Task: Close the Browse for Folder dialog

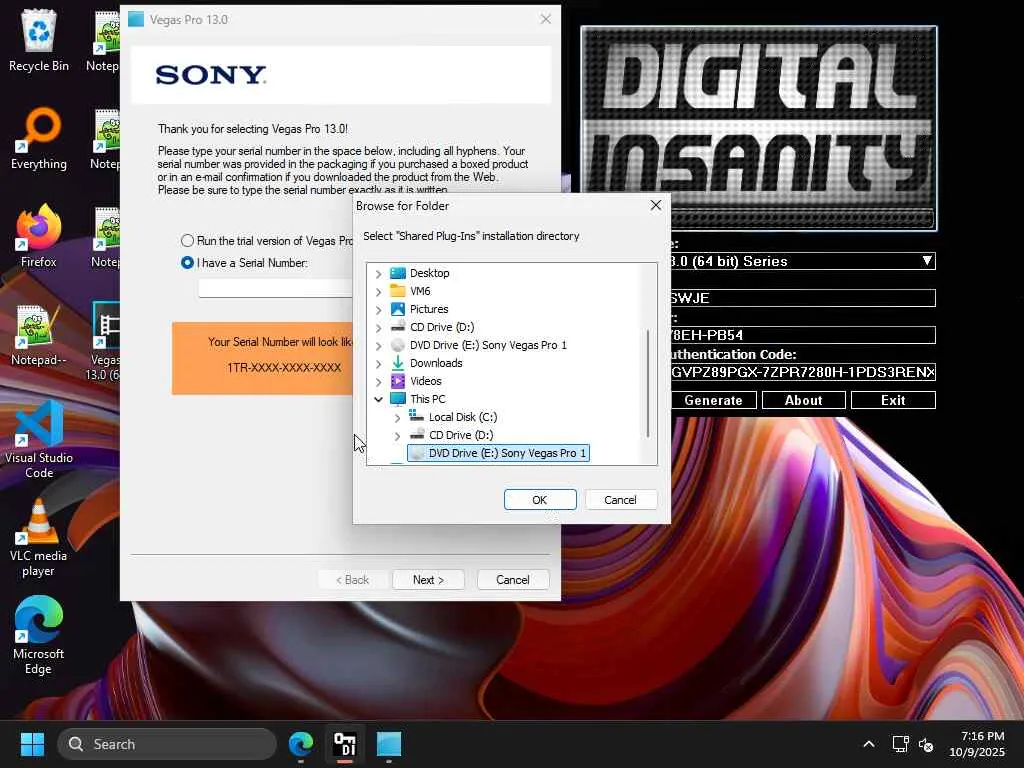Action: point(656,206)
